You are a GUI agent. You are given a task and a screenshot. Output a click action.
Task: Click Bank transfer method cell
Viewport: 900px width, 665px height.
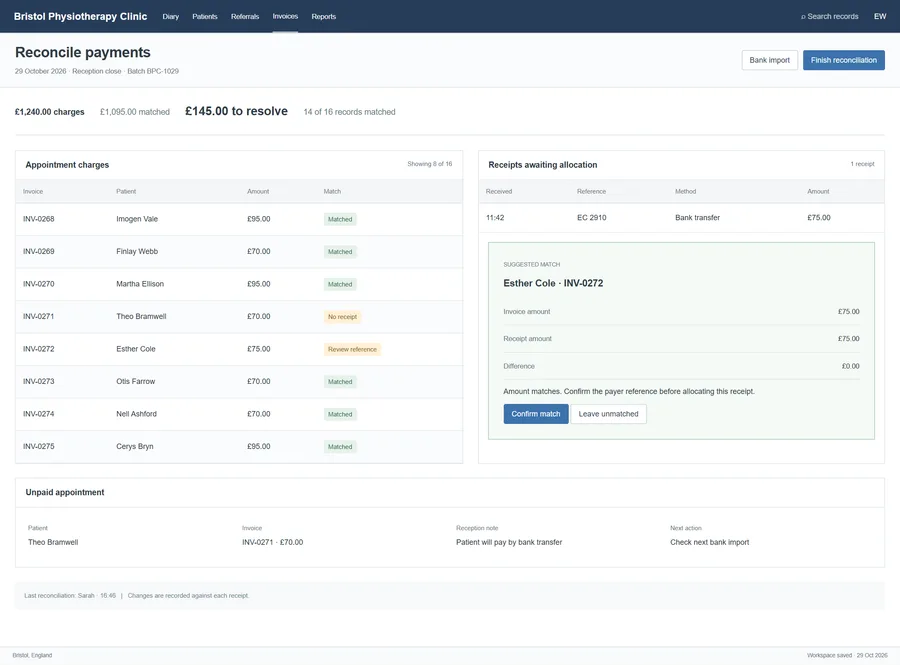pos(697,217)
